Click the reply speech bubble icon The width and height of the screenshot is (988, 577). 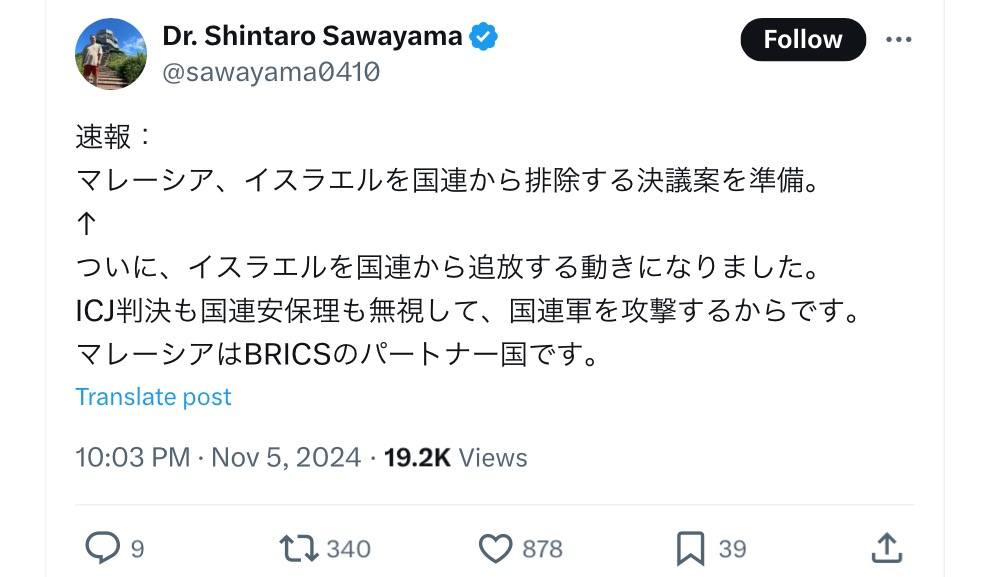click(x=103, y=547)
